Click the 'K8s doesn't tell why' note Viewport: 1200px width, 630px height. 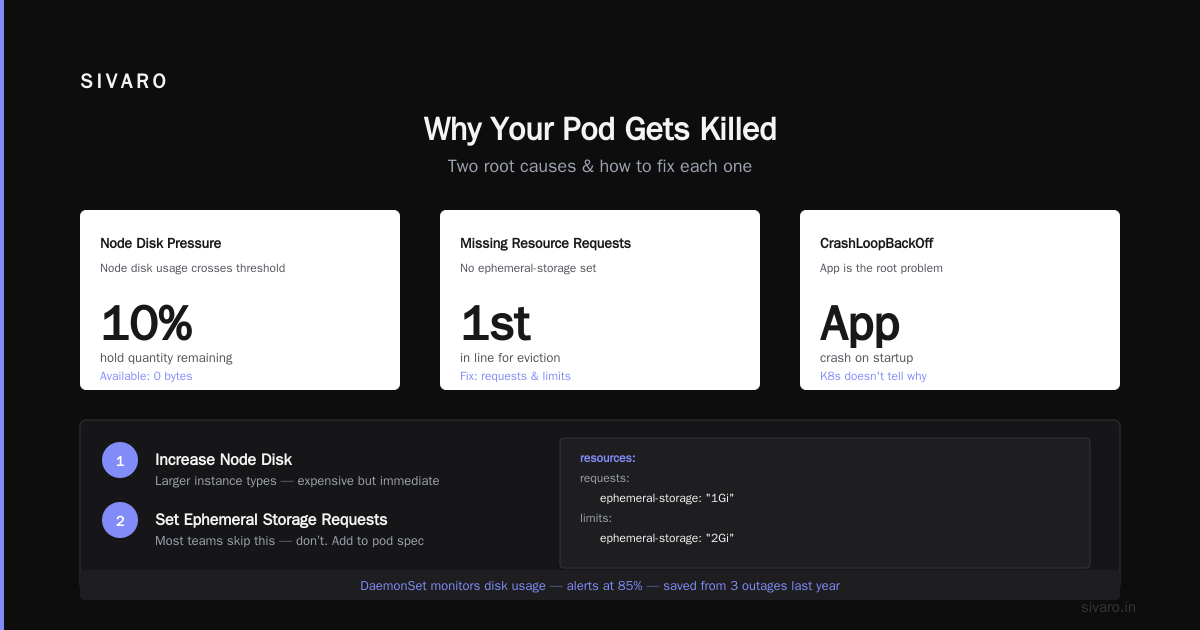873,376
